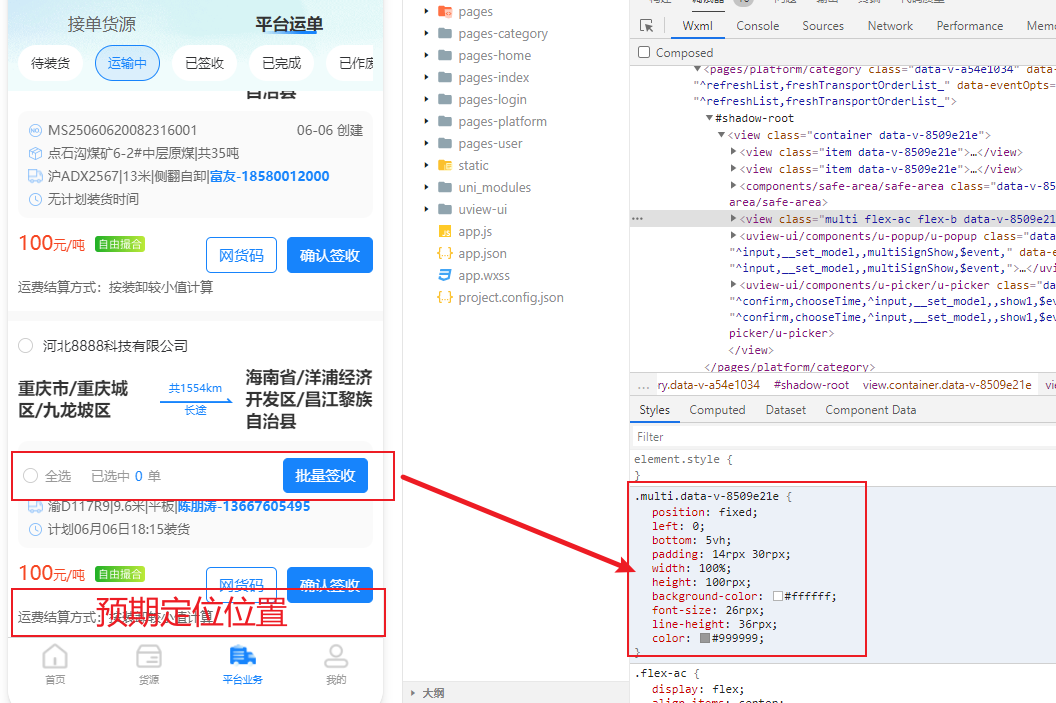Filter orders by 已完成
Viewport: 1056px width, 703px height.
click(x=282, y=63)
